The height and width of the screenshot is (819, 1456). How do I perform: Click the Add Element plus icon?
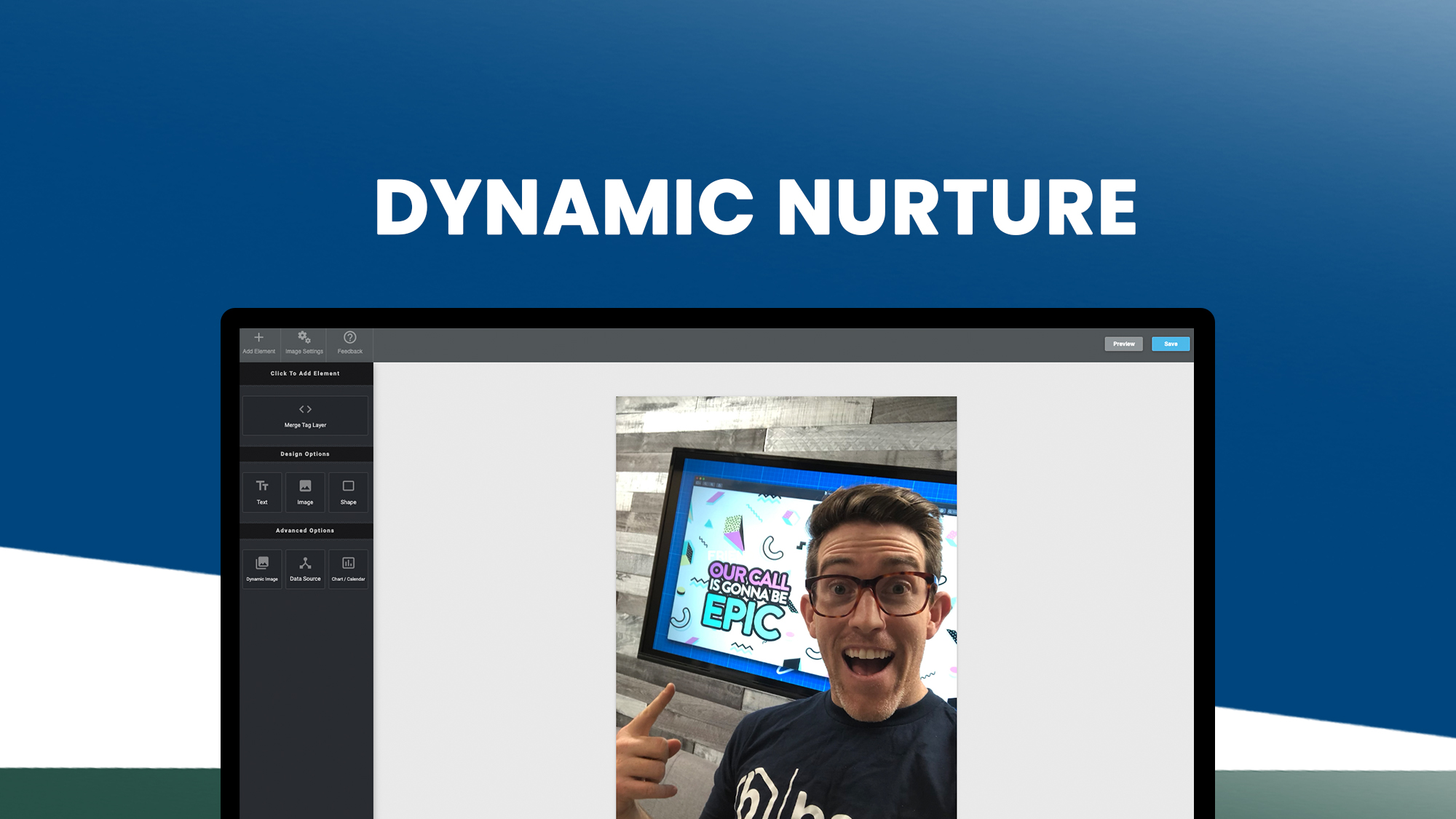point(259,337)
